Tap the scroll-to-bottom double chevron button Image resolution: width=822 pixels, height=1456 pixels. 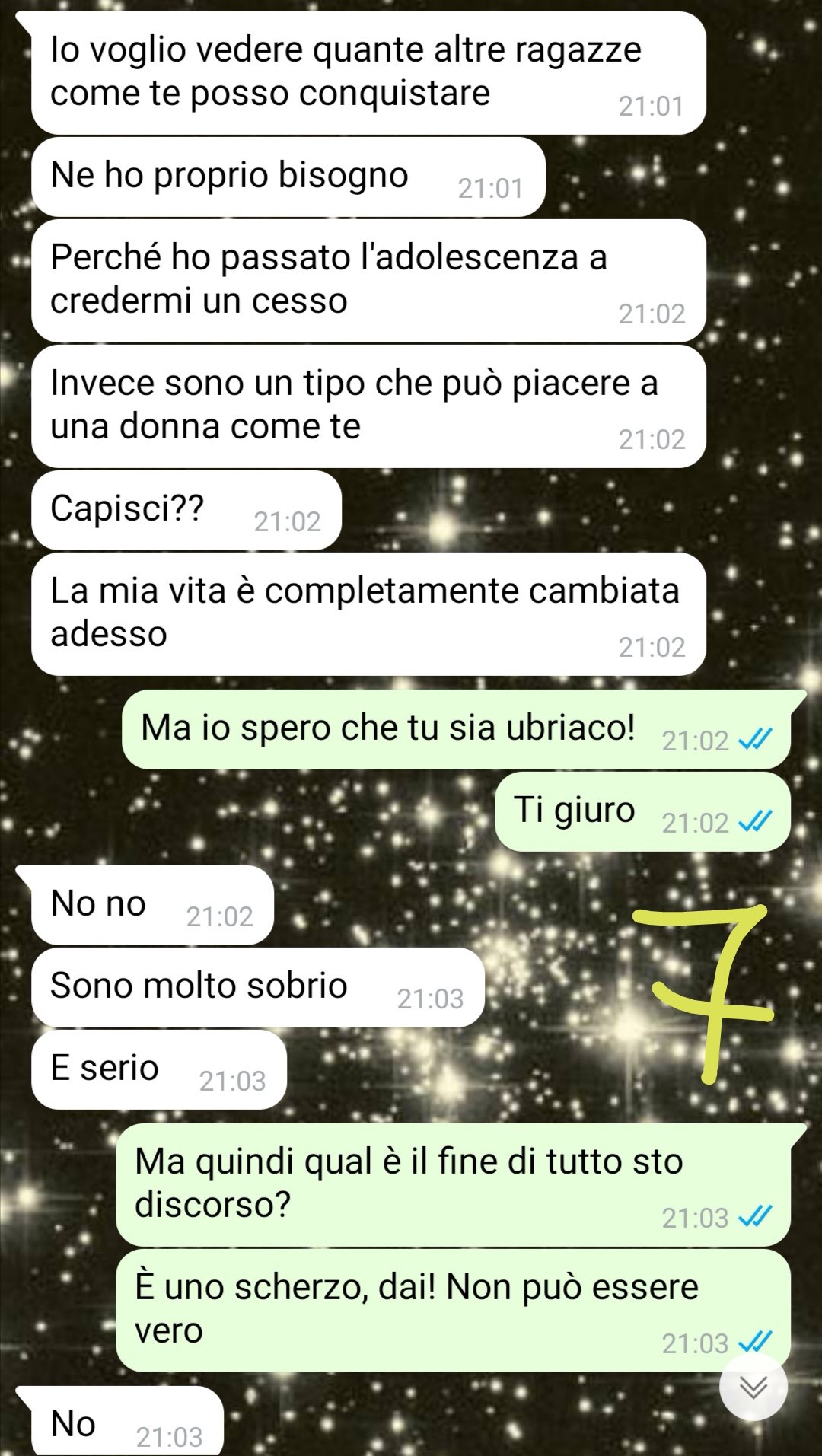click(x=753, y=1388)
